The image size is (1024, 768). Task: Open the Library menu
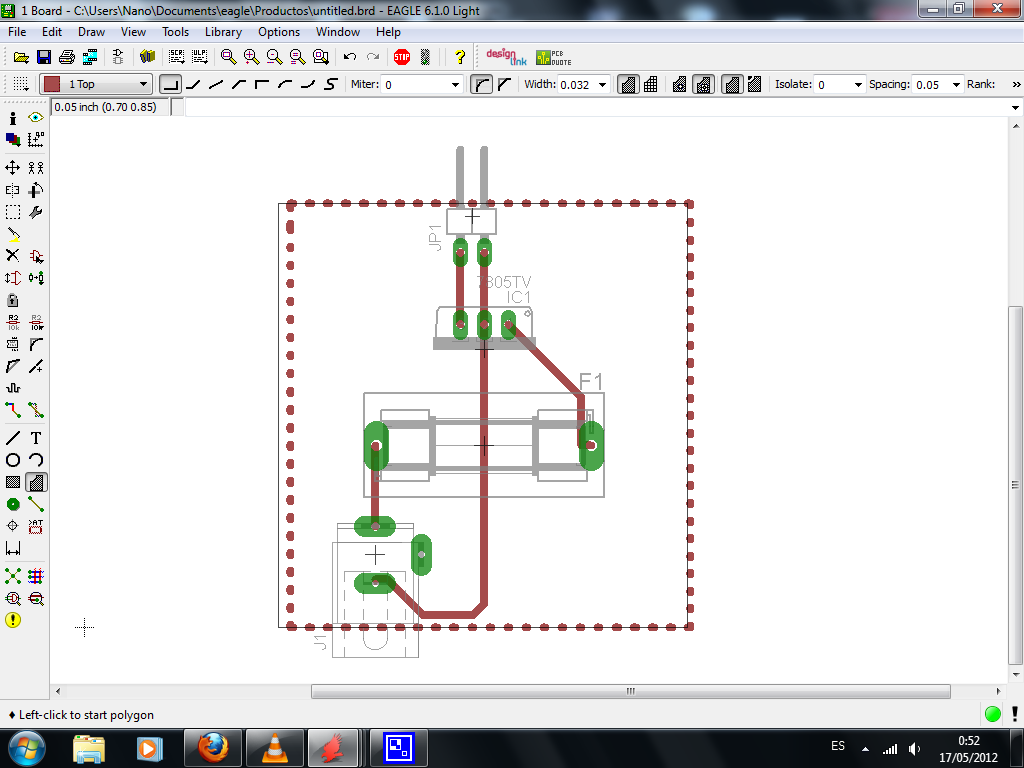[x=223, y=32]
